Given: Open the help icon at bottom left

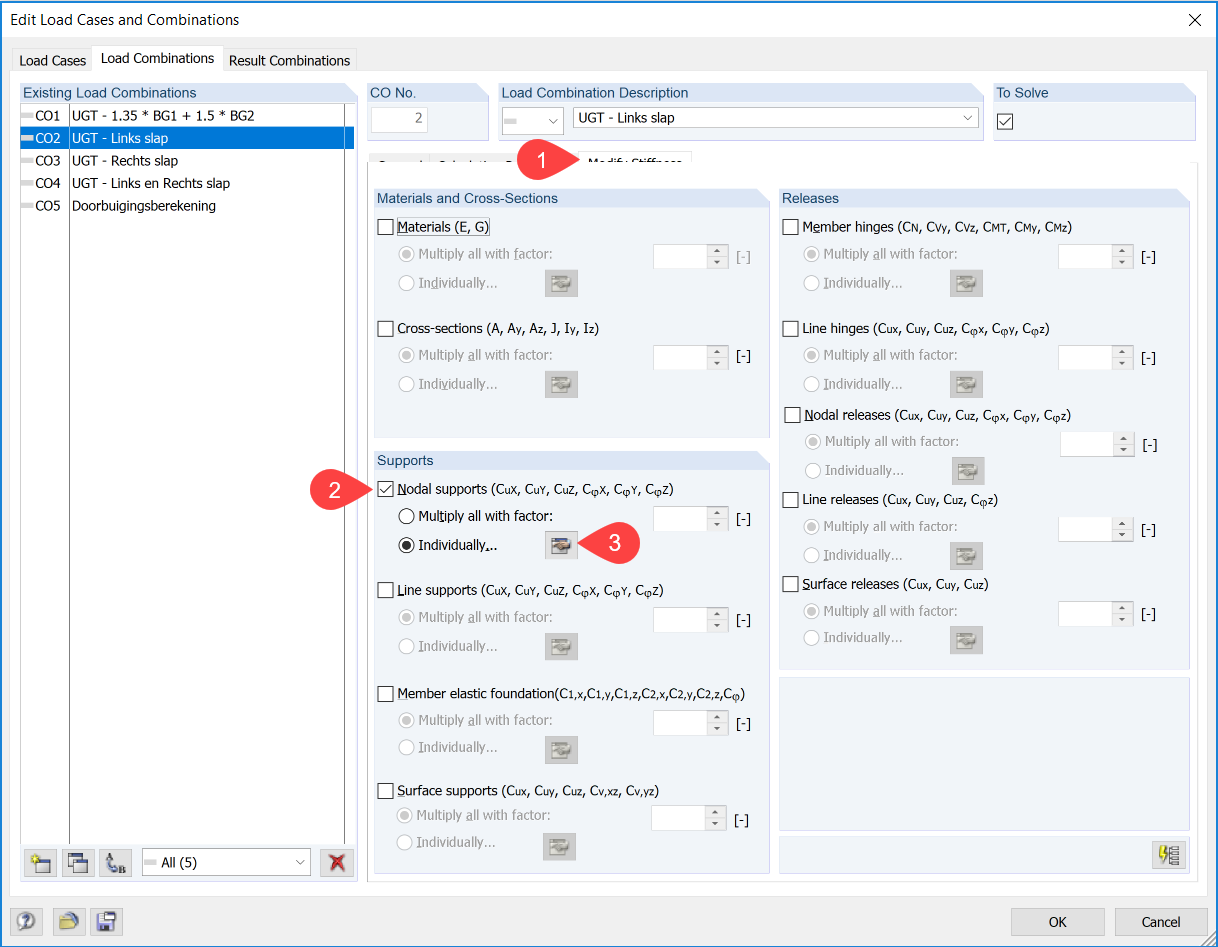Looking at the screenshot, I should [26, 921].
